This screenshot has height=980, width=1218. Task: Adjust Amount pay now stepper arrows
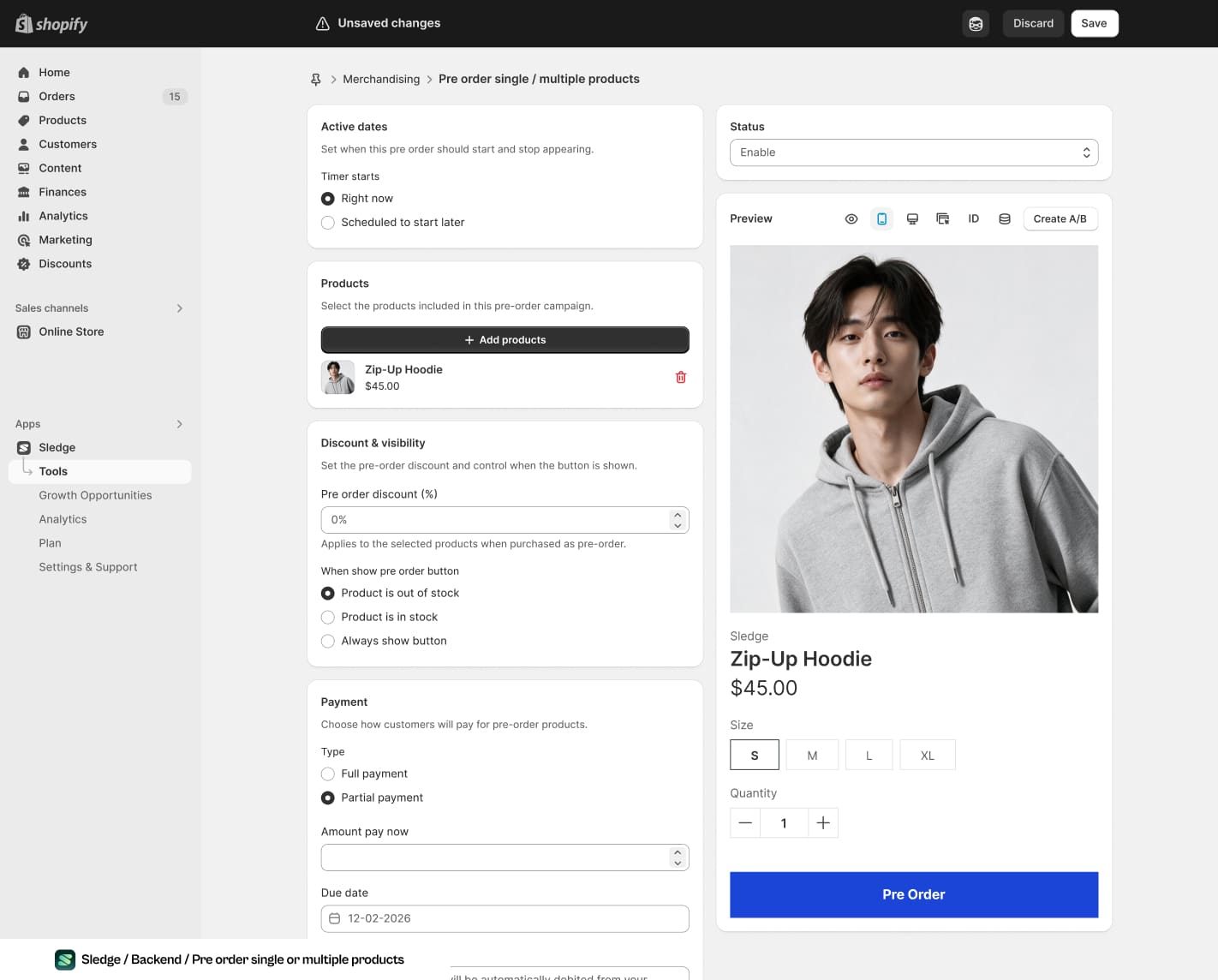678,857
